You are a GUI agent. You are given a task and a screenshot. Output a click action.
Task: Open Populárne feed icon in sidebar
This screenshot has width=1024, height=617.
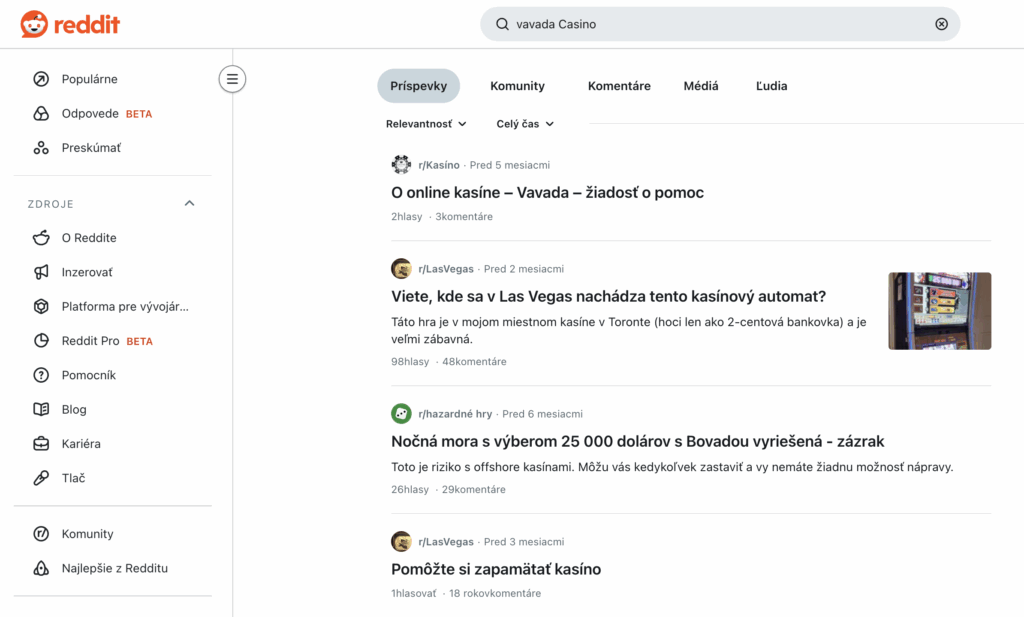41,79
